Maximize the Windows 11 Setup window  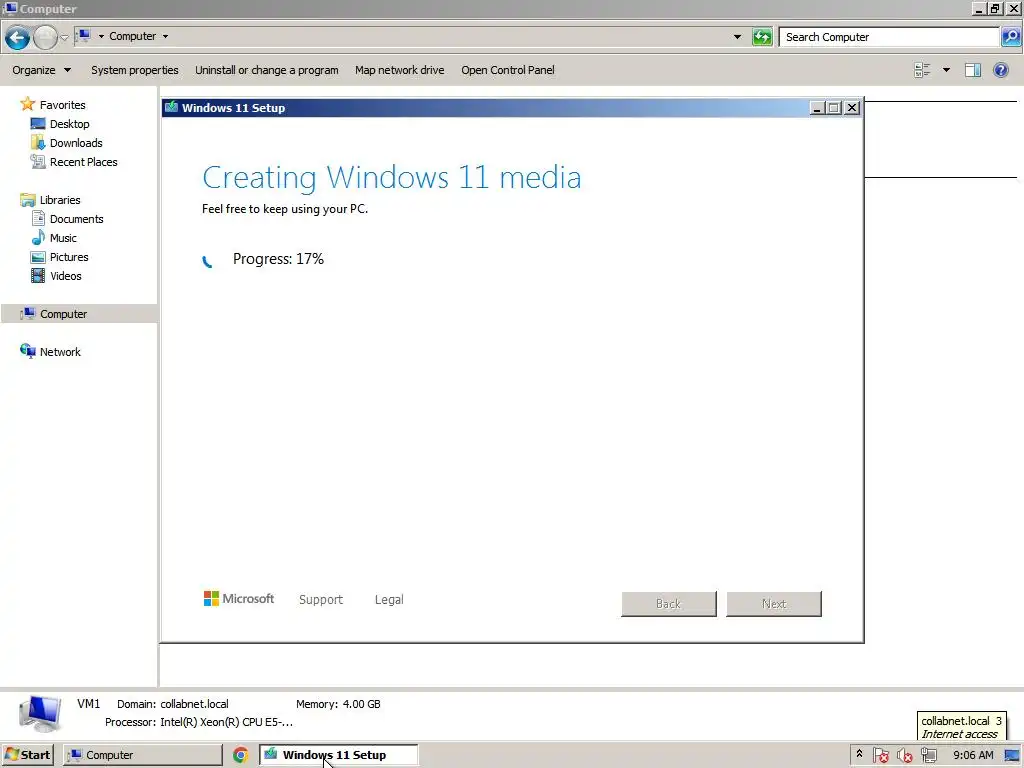(x=834, y=108)
